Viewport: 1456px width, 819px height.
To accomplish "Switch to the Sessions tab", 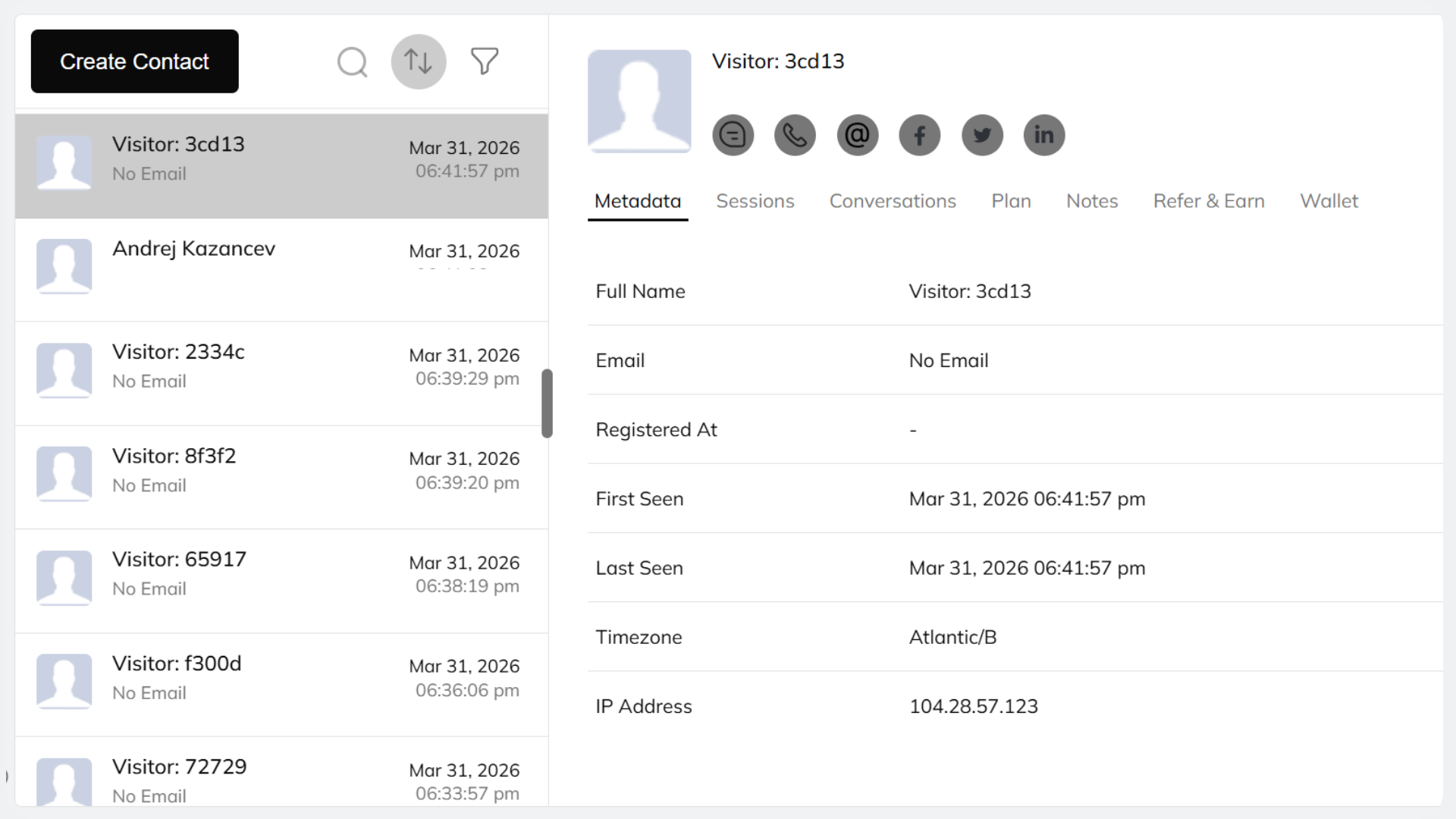I will (755, 201).
